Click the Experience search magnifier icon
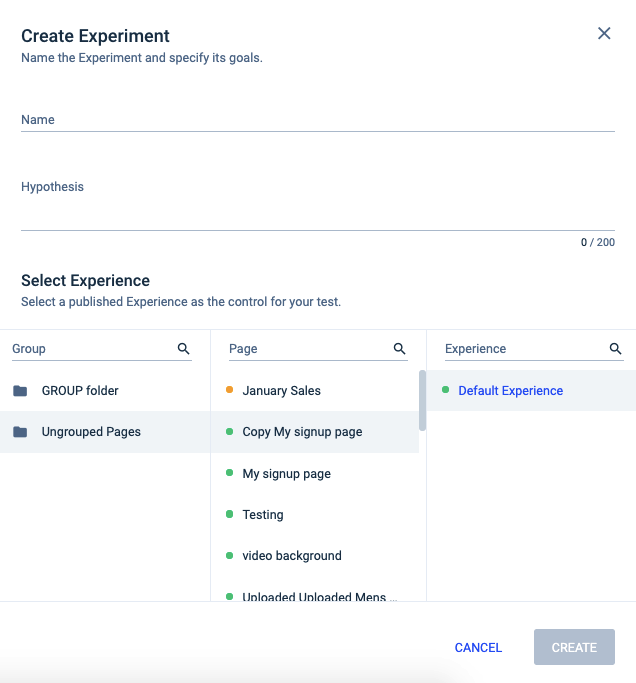 click(x=616, y=348)
